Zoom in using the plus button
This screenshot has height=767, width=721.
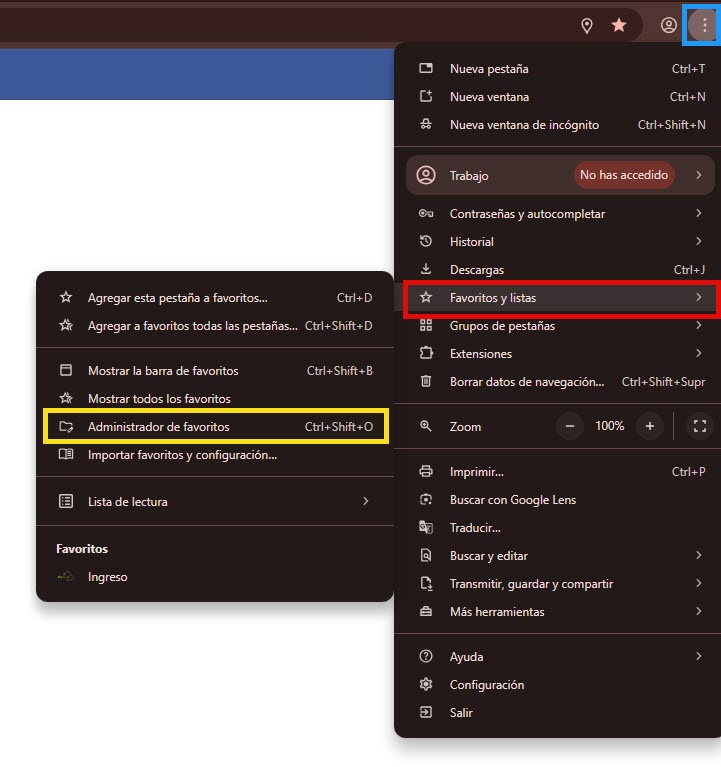pyautogui.click(x=650, y=426)
